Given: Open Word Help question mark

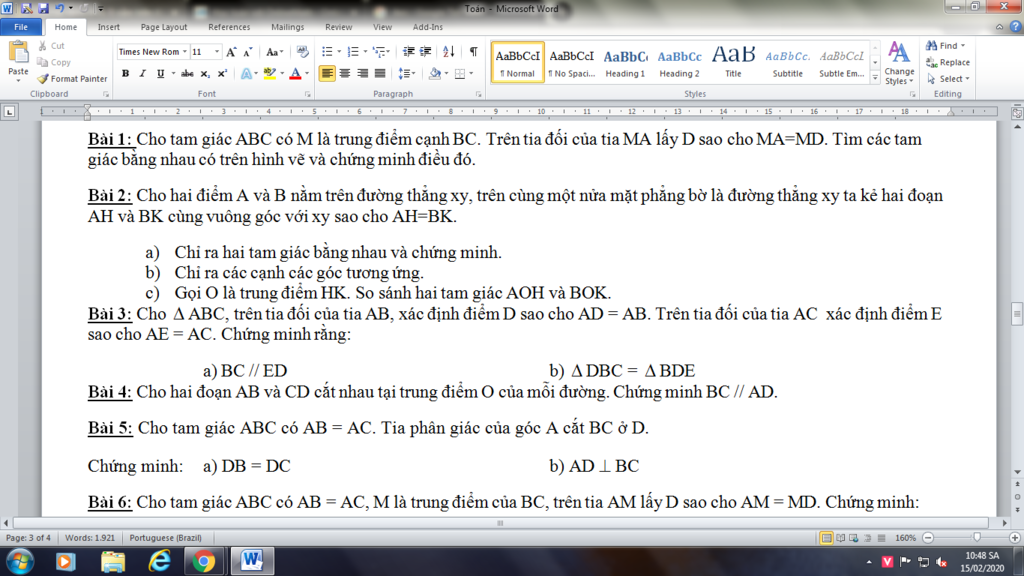Looking at the screenshot, I should pos(1015,27).
